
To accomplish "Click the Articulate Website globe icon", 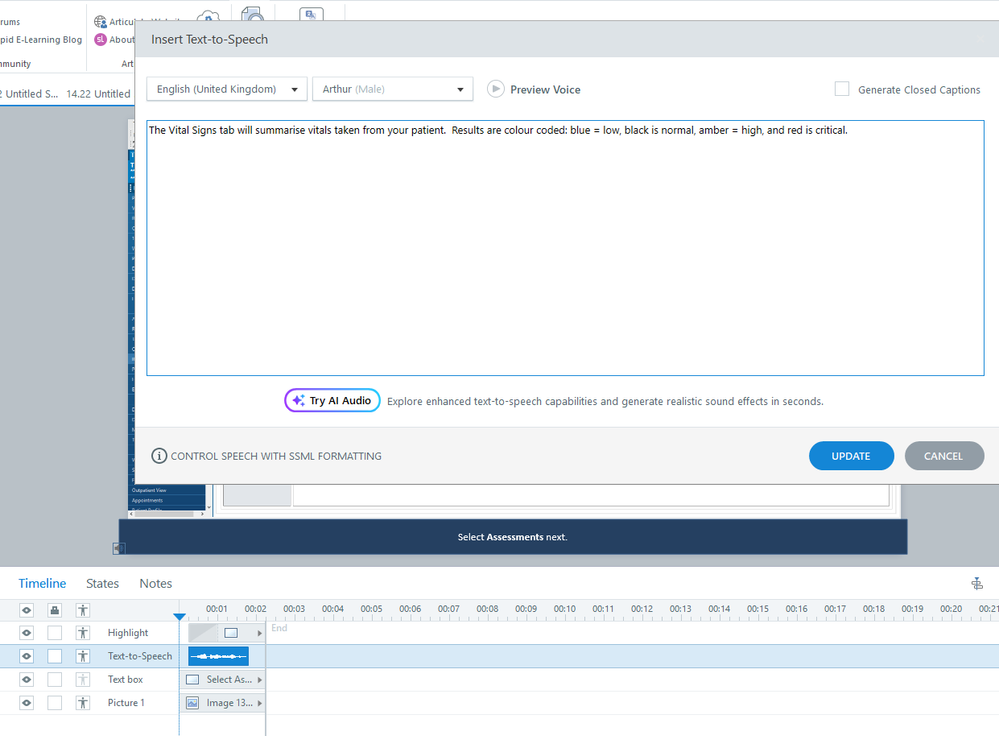I will tap(100, 22).
